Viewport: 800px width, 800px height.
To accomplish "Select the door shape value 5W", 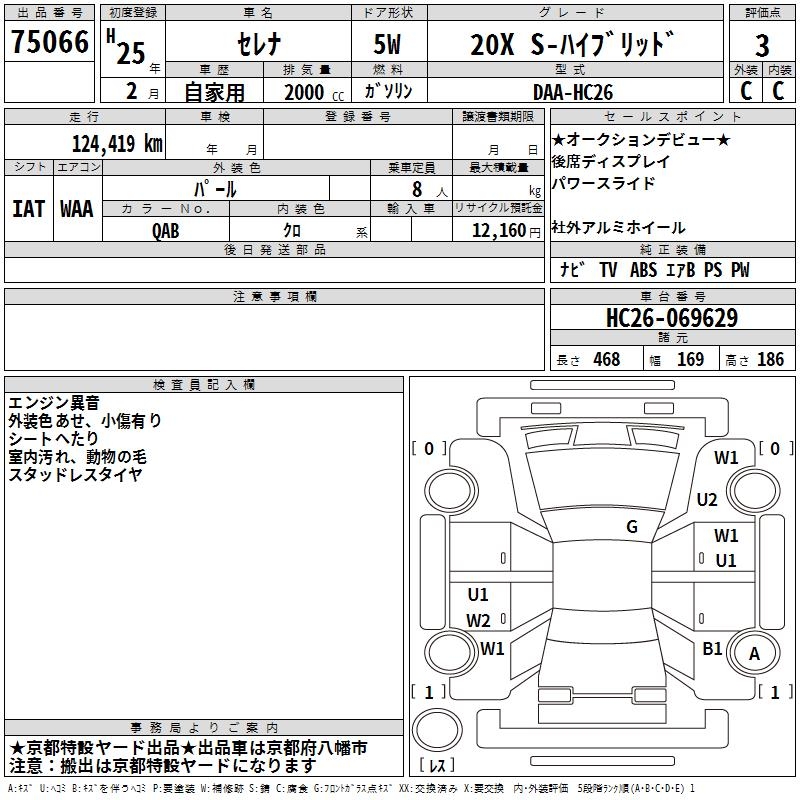I will pyautogui.click(x=388, y=44).
